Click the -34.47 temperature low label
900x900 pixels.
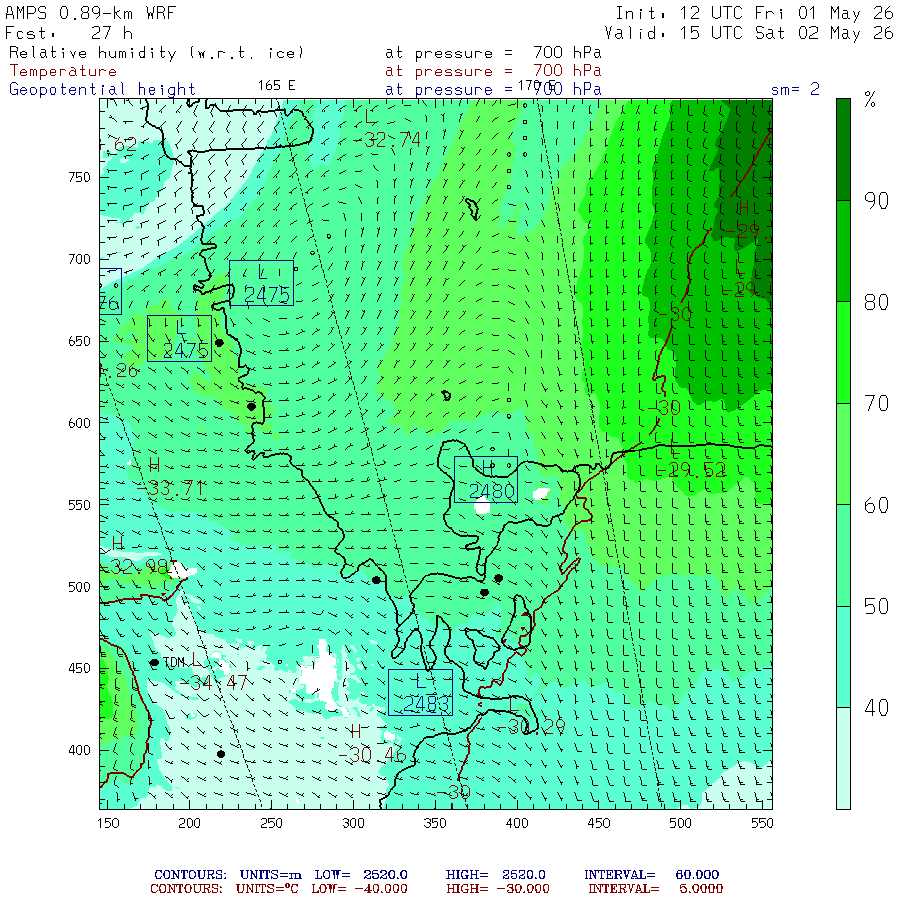click(x=214, y=682)
